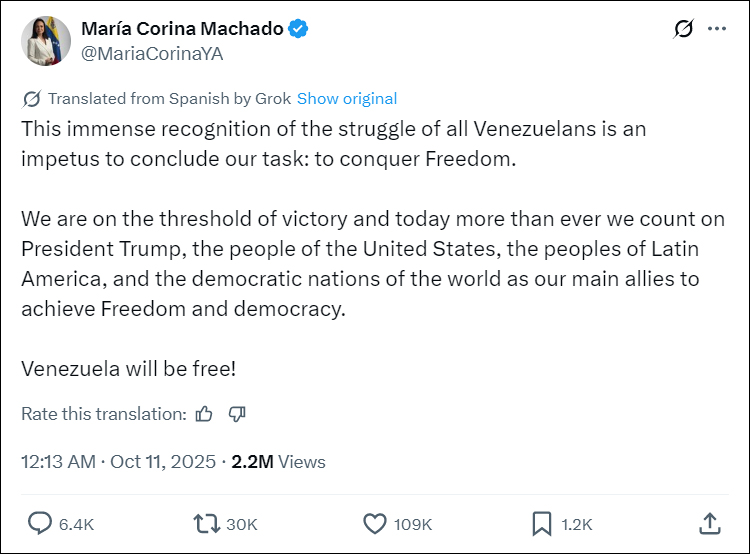The height and width of the screenshot is (554, 750).
Task: Bookmark this post
Action: tap(541, 523)
